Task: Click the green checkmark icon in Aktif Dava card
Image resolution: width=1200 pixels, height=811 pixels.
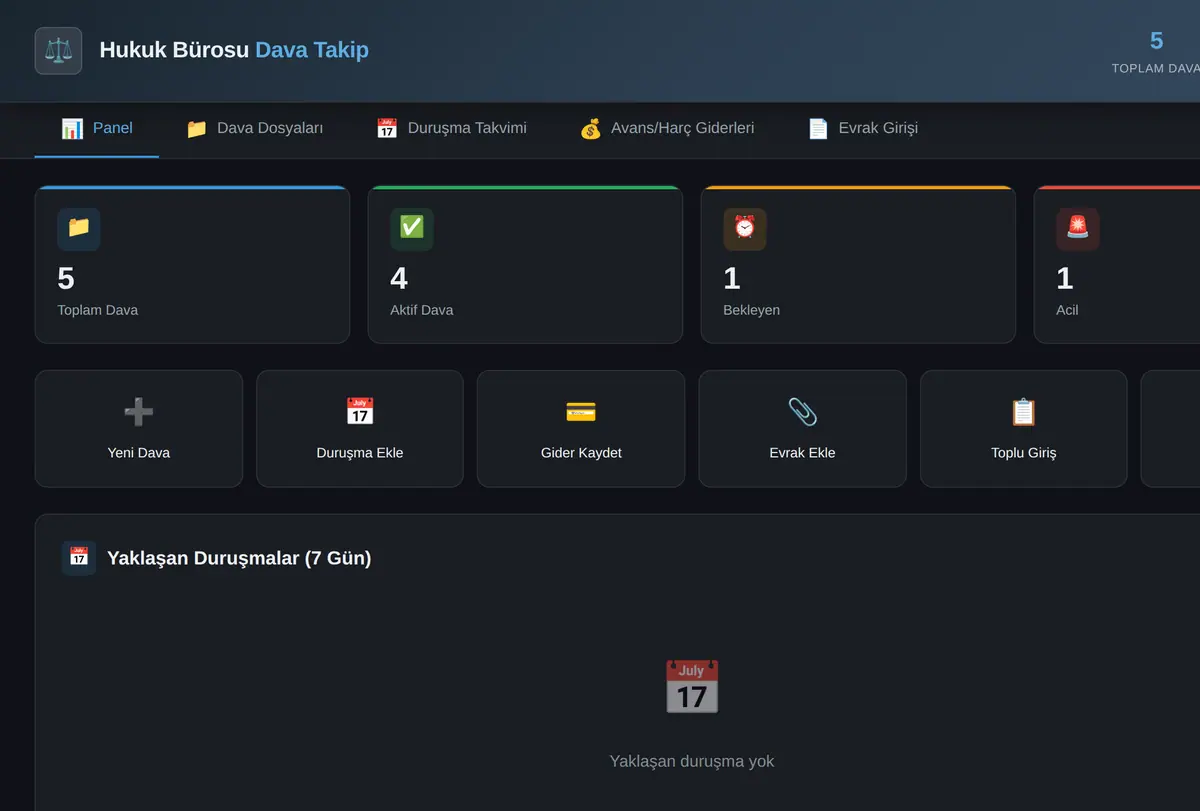Action: click(x=412, y=228)
